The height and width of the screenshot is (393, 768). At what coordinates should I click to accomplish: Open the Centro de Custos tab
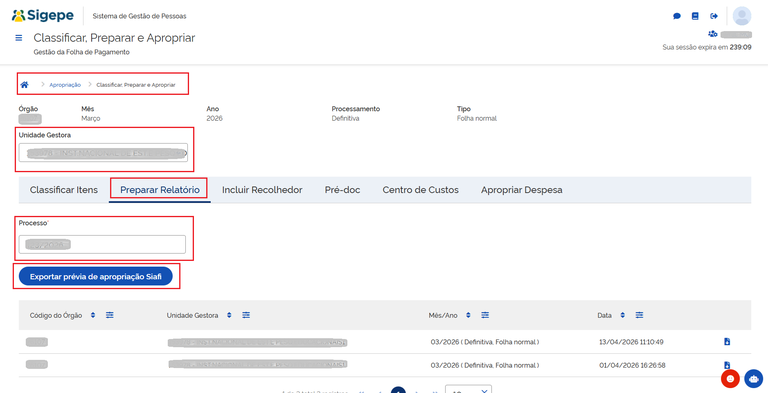(420, 190)
